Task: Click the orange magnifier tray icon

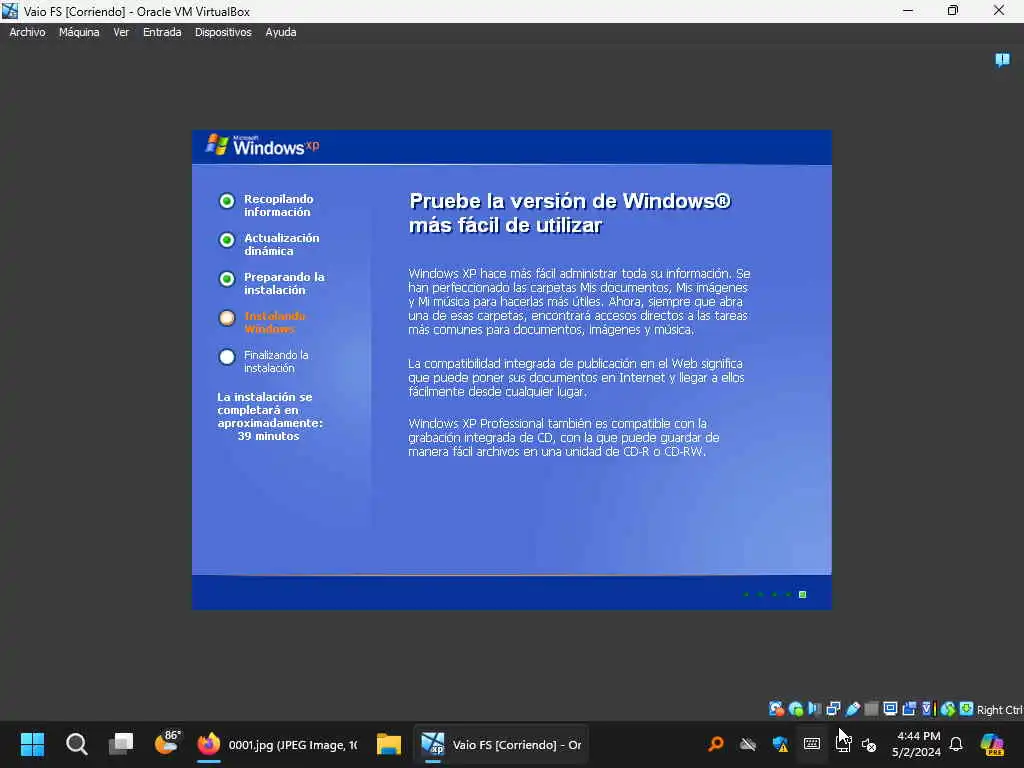Action: (x=716, y=744)
